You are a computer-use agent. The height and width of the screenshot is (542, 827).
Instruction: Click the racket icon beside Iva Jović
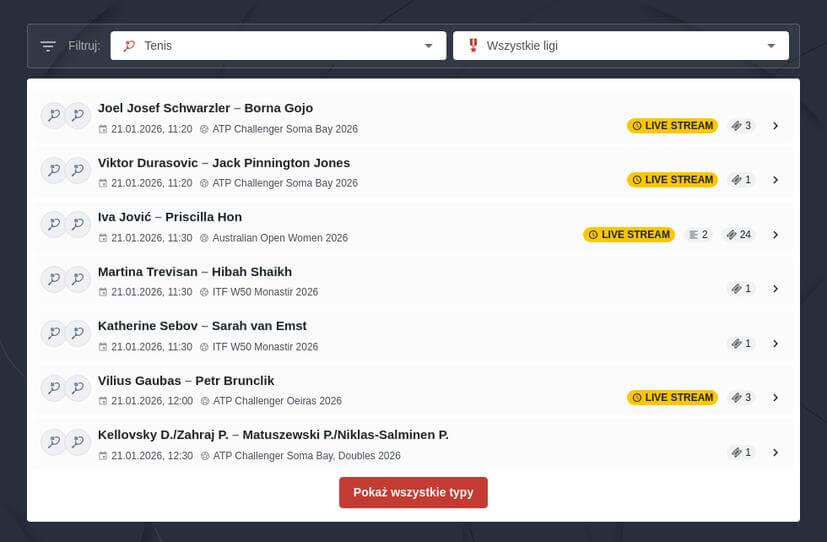(53, 224)
